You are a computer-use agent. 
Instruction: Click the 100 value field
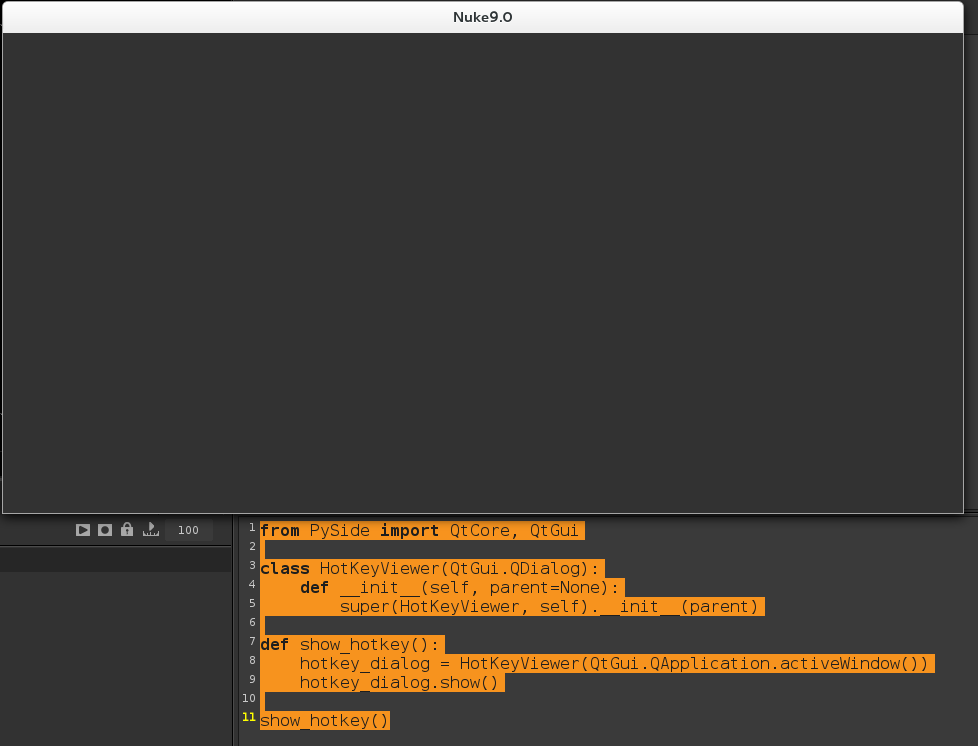188,530
